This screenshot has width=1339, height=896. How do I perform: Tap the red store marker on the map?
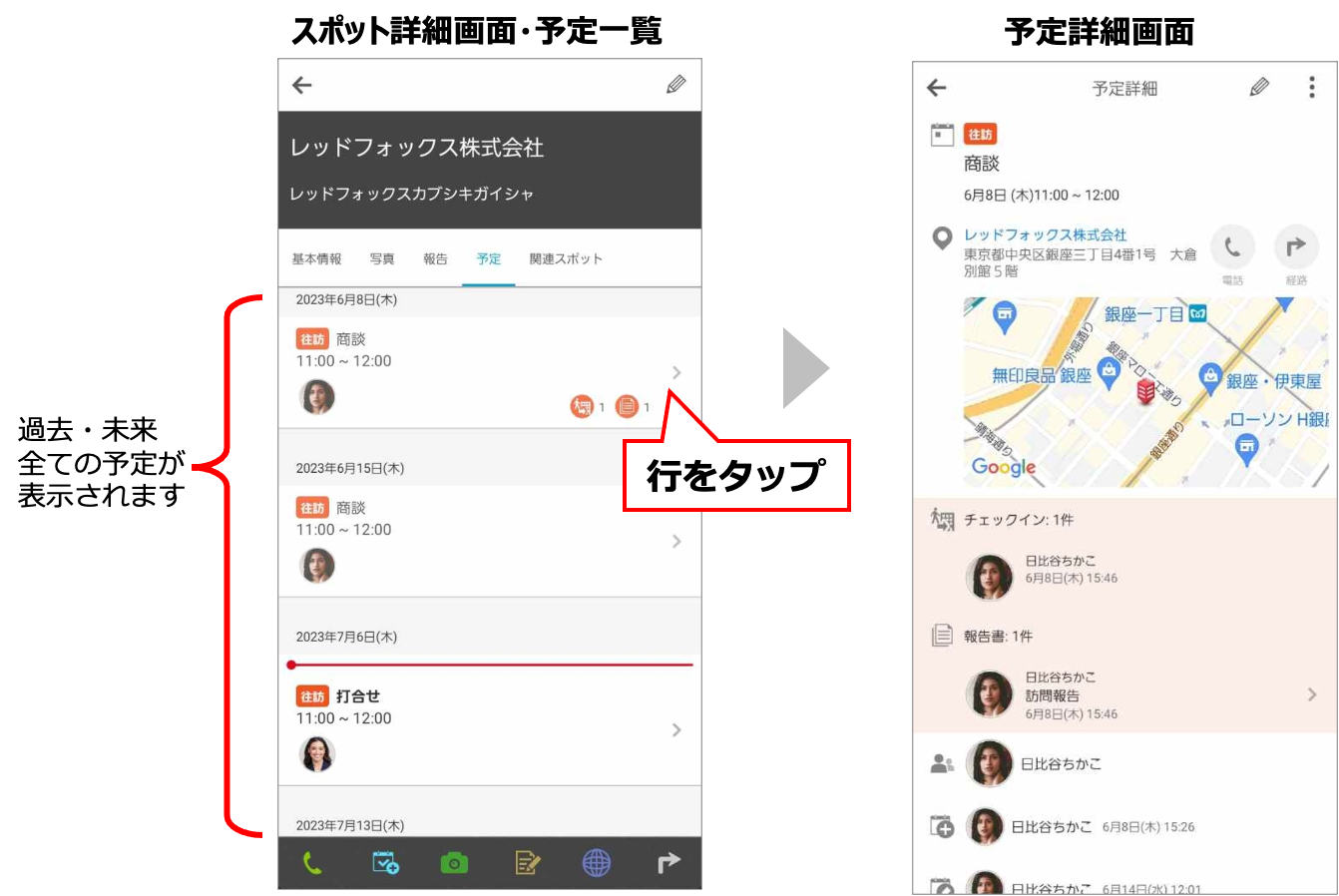coord(1146,390)
